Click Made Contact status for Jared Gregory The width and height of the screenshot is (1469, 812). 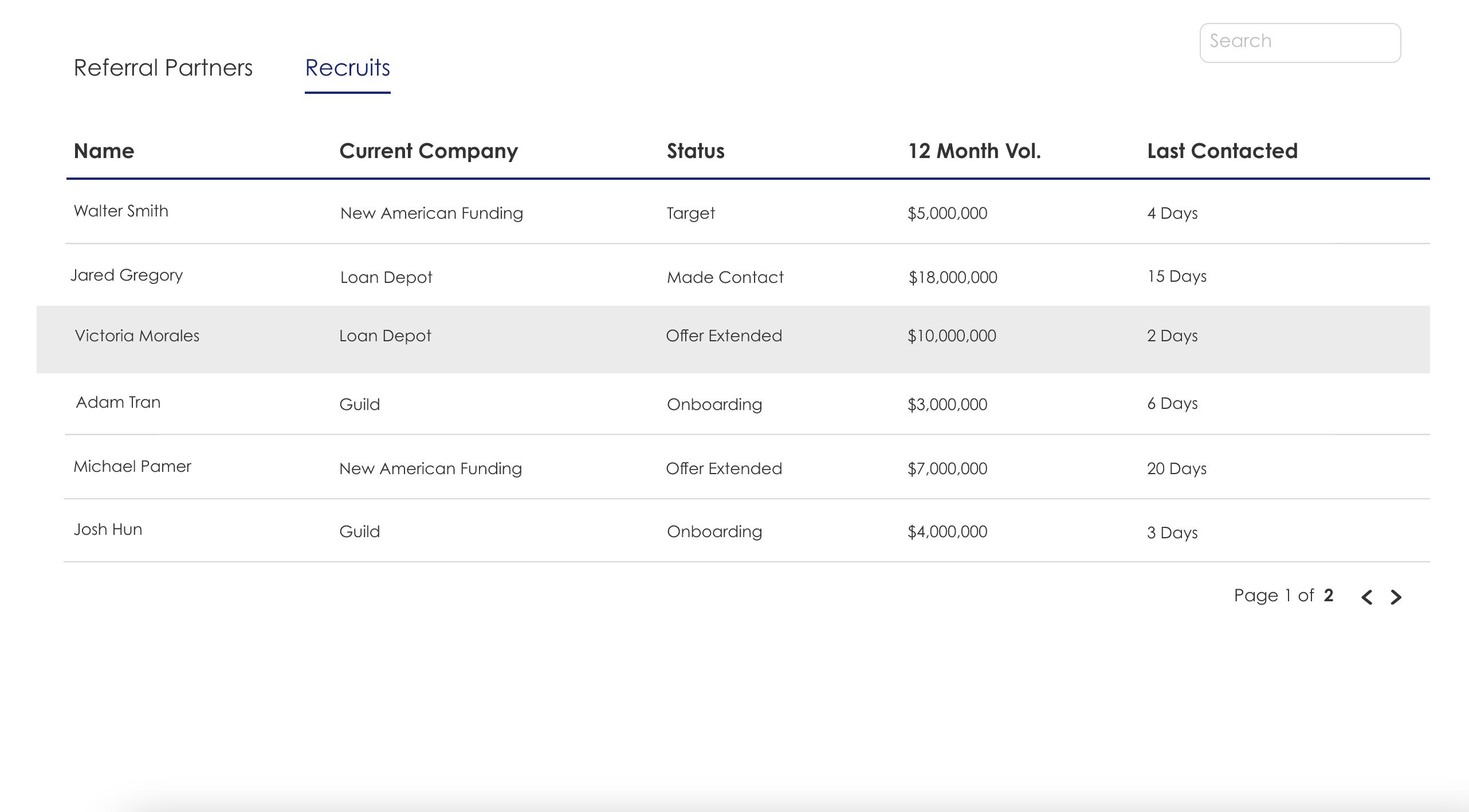(x=725, y=278)
